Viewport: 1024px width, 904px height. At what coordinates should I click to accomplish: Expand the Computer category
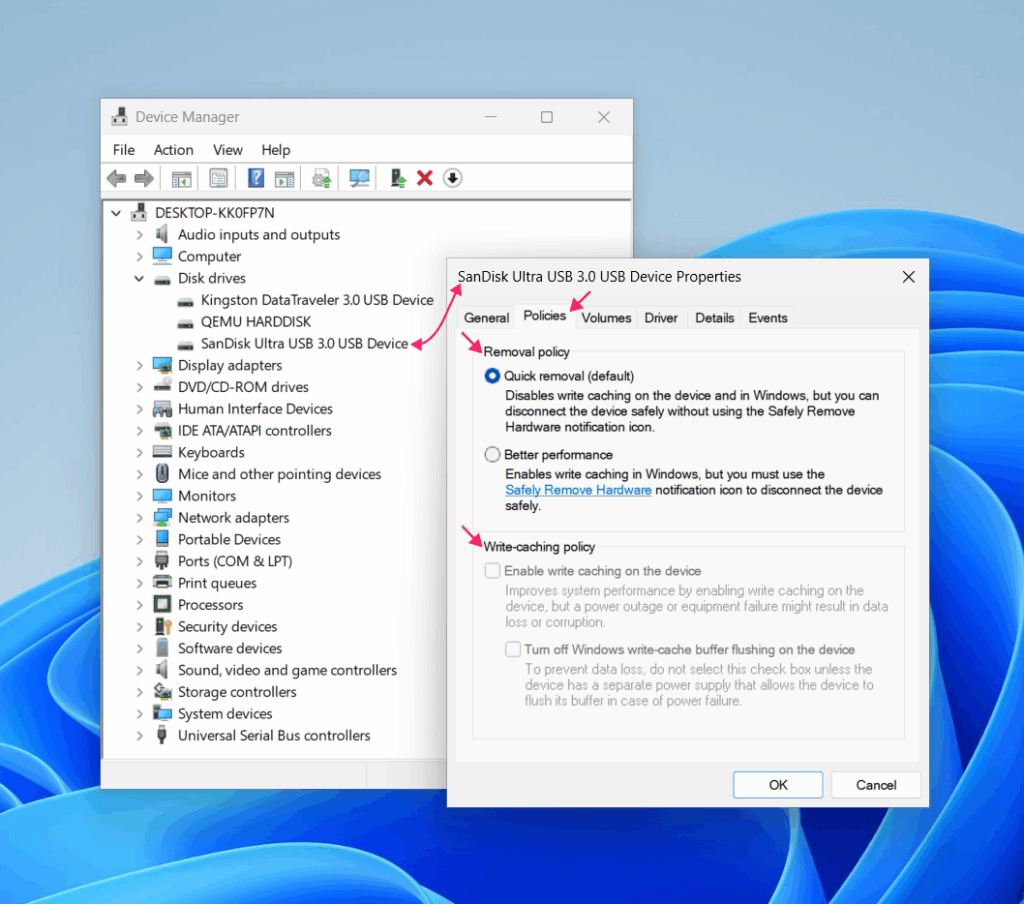pos(139,256)
